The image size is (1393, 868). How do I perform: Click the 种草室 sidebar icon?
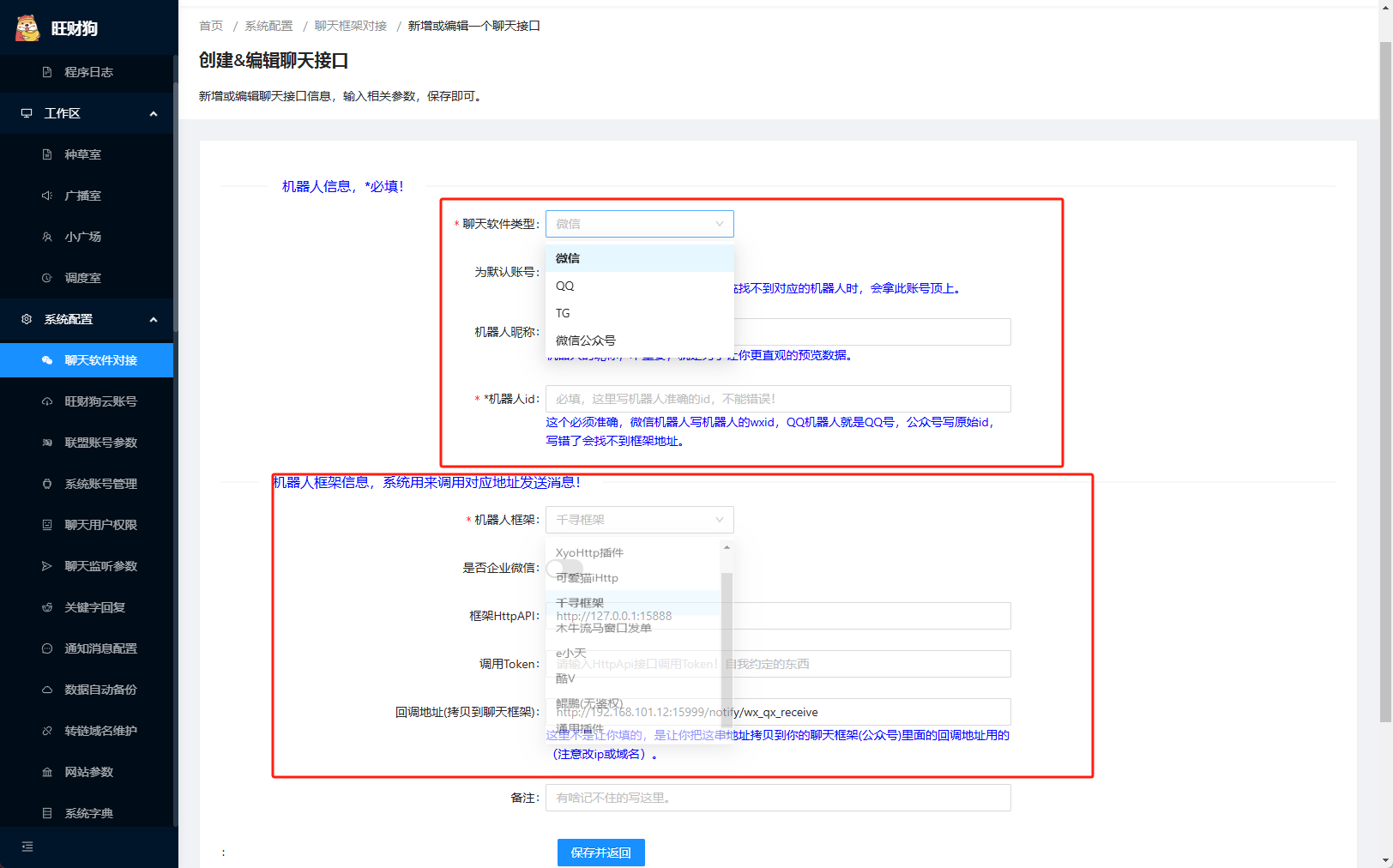pos(47,154)
